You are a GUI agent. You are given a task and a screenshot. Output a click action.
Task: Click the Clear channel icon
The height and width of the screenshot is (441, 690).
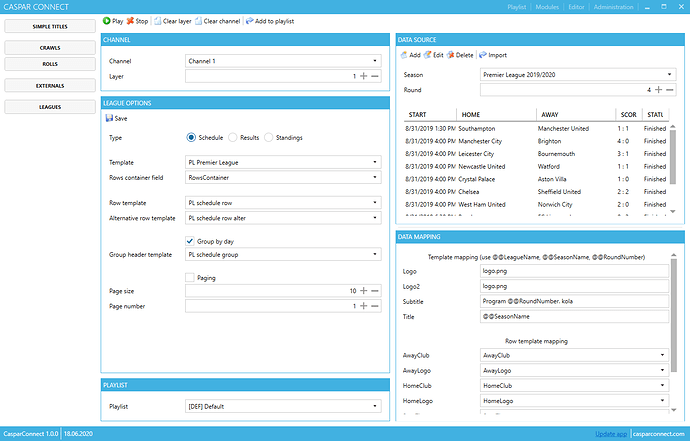pos(198,21)
